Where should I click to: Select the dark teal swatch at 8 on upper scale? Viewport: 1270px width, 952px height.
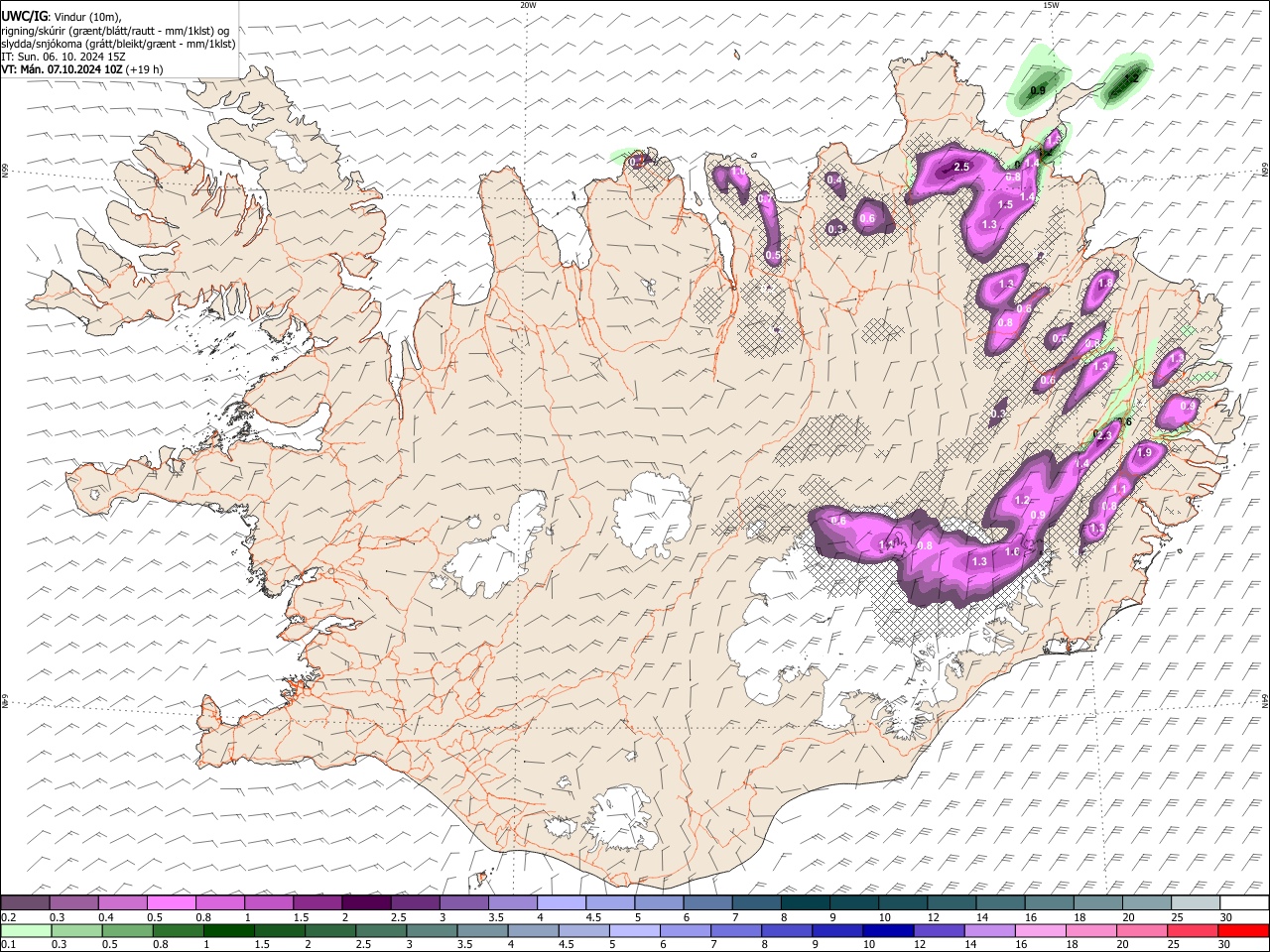point(806,902)
